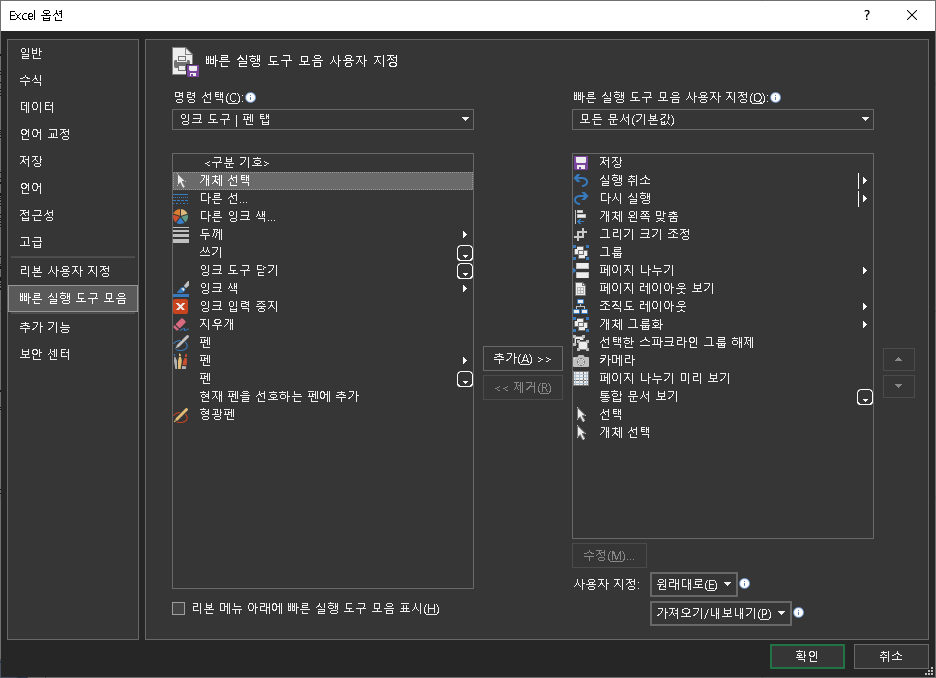Click the 저장 floppy disk icon in the right list
Image resolution: width=936 pixels, height=678 pixels.
pyautogui.click(x=581, y=162)
